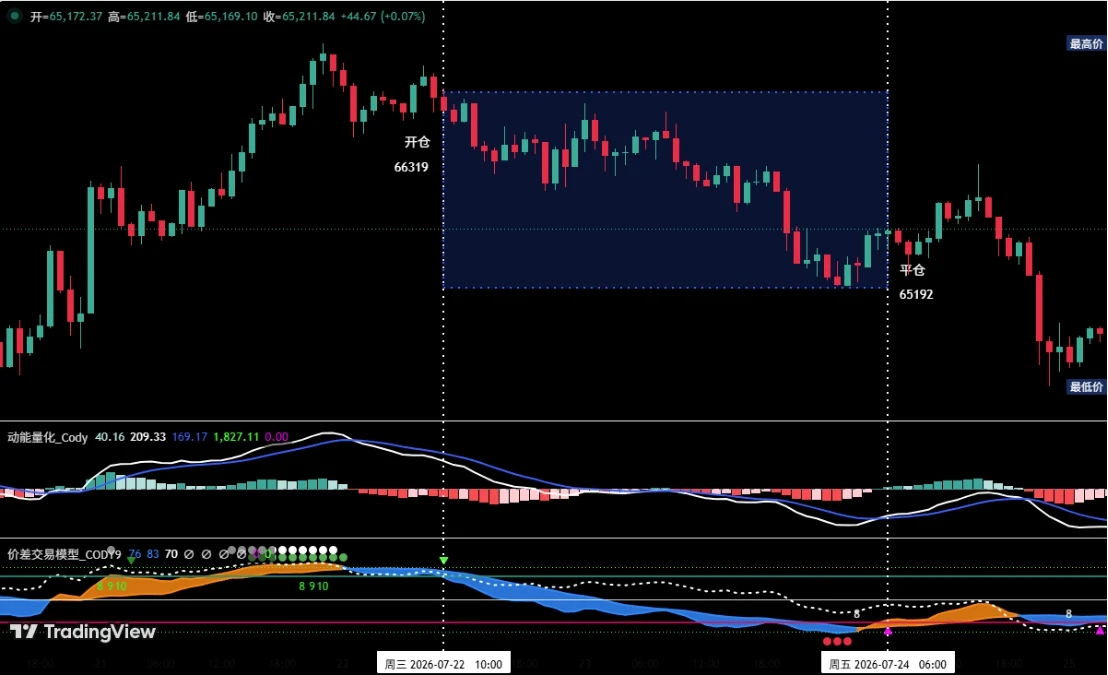Click the green 1,827.11 indicator value

click(236, 437)
